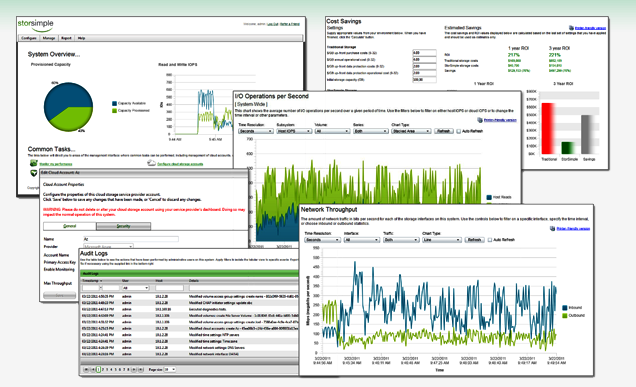Open the Help menu
The width and height of the screenshot is (636, 387).
(81, 38)
